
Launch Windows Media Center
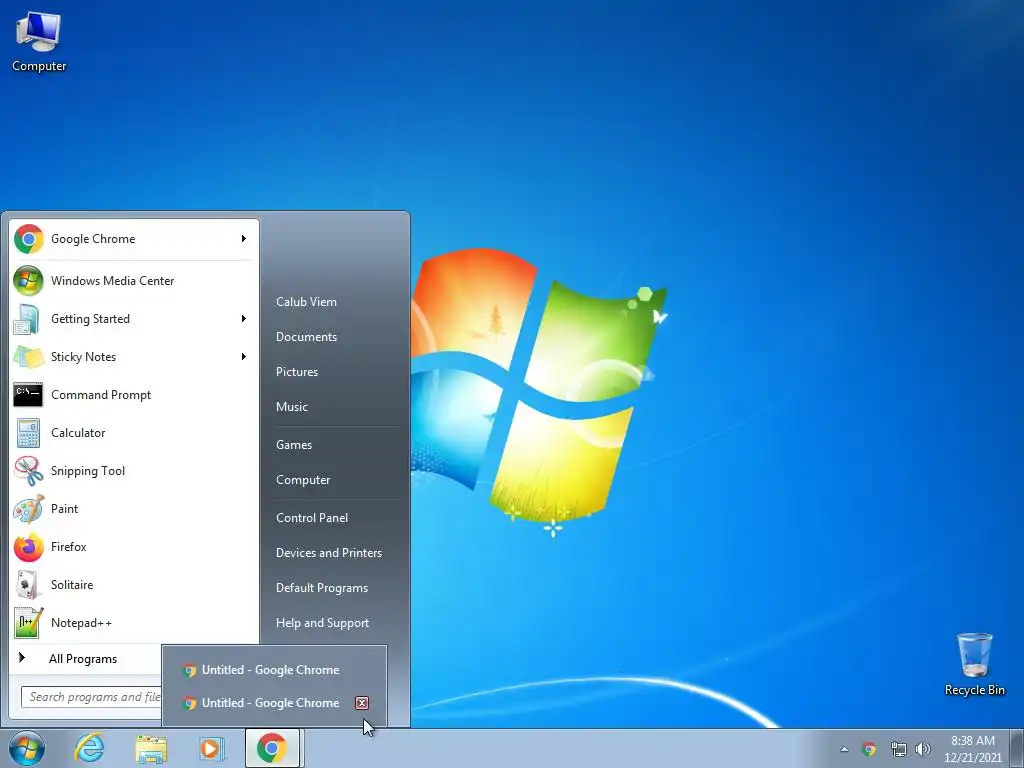point(133,281)
